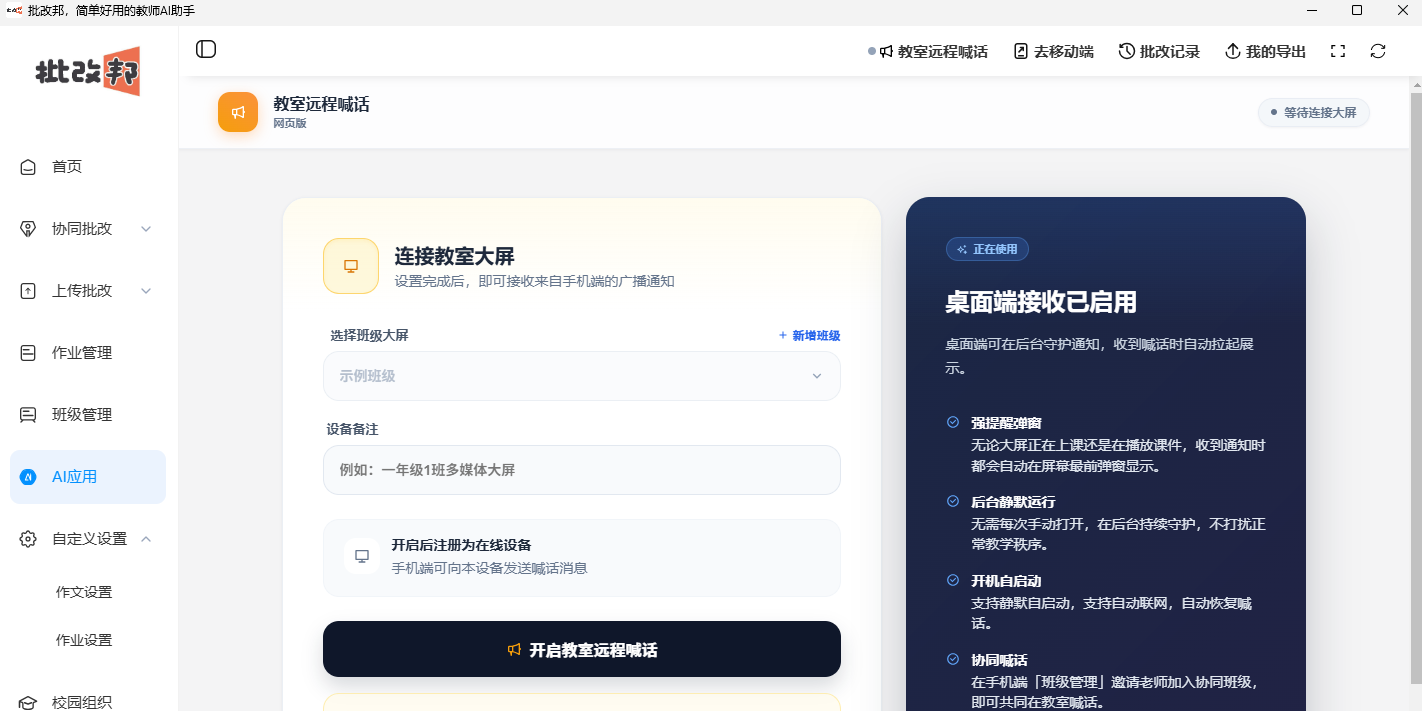1422x711 pixels.
Task: Open 我的导出 in top bar
Action: tap(1265, 52)
